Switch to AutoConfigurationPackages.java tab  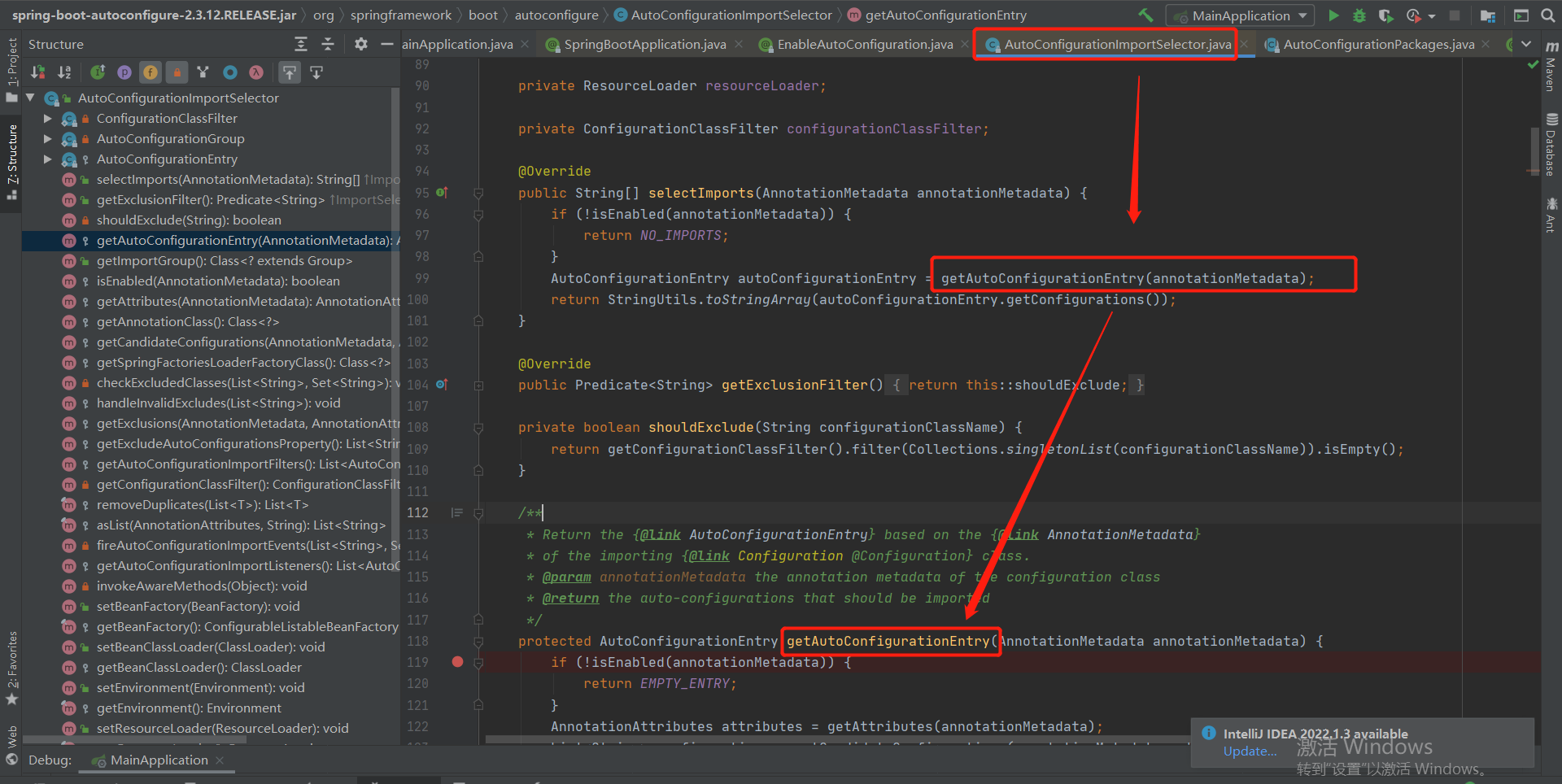[1379, 44]
